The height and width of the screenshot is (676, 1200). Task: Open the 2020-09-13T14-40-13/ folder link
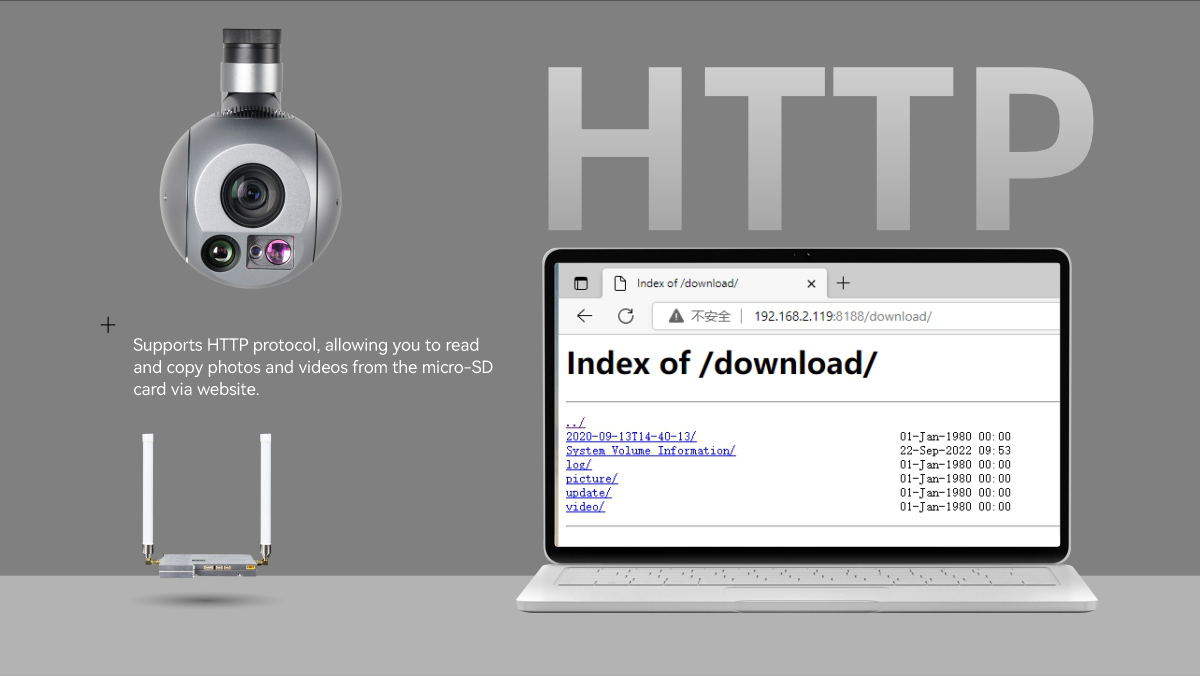631,437
